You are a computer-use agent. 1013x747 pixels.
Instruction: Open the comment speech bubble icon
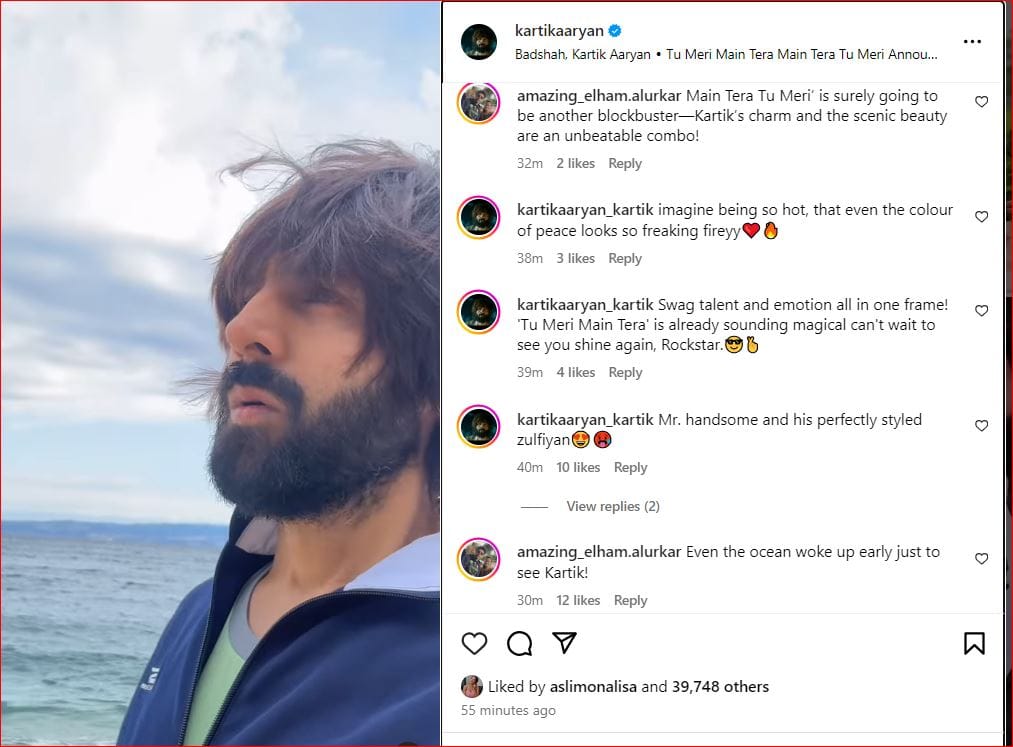[x=519, y=643]
